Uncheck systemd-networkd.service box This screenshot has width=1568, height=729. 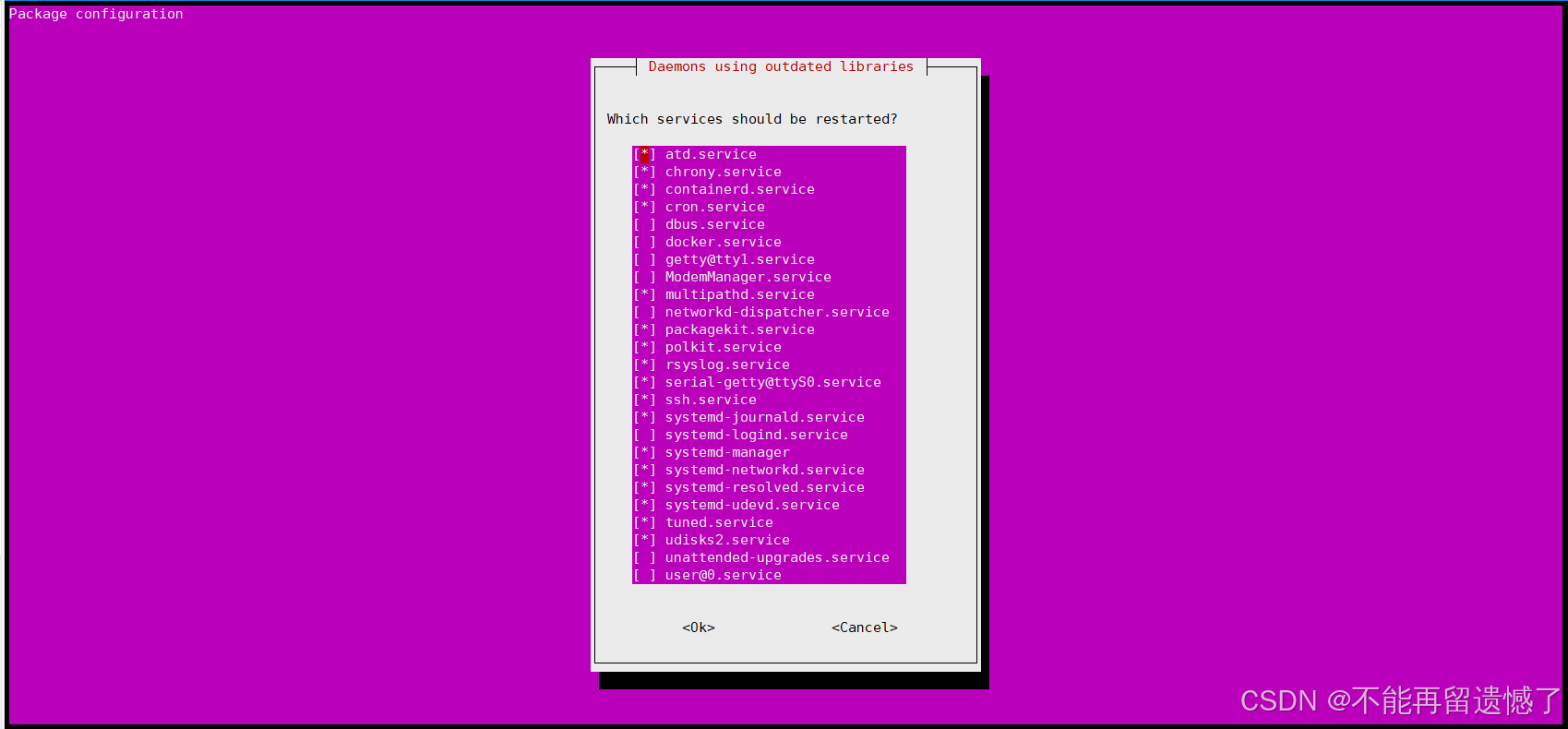click(644, 470)
